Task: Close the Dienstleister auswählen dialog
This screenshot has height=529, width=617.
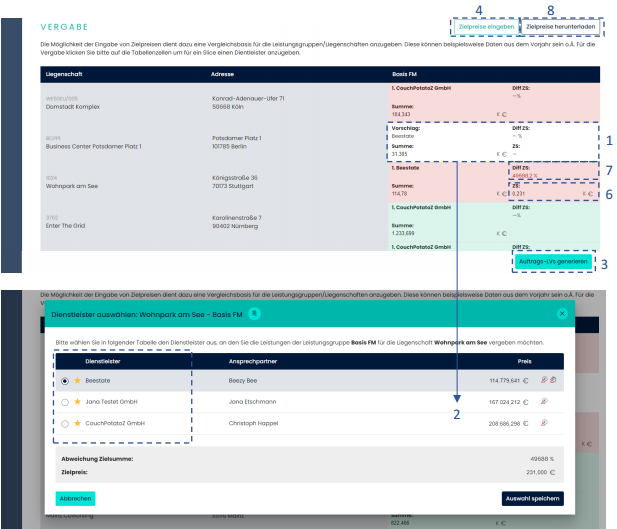Action: pyautogui.click(x=562, y=313)
